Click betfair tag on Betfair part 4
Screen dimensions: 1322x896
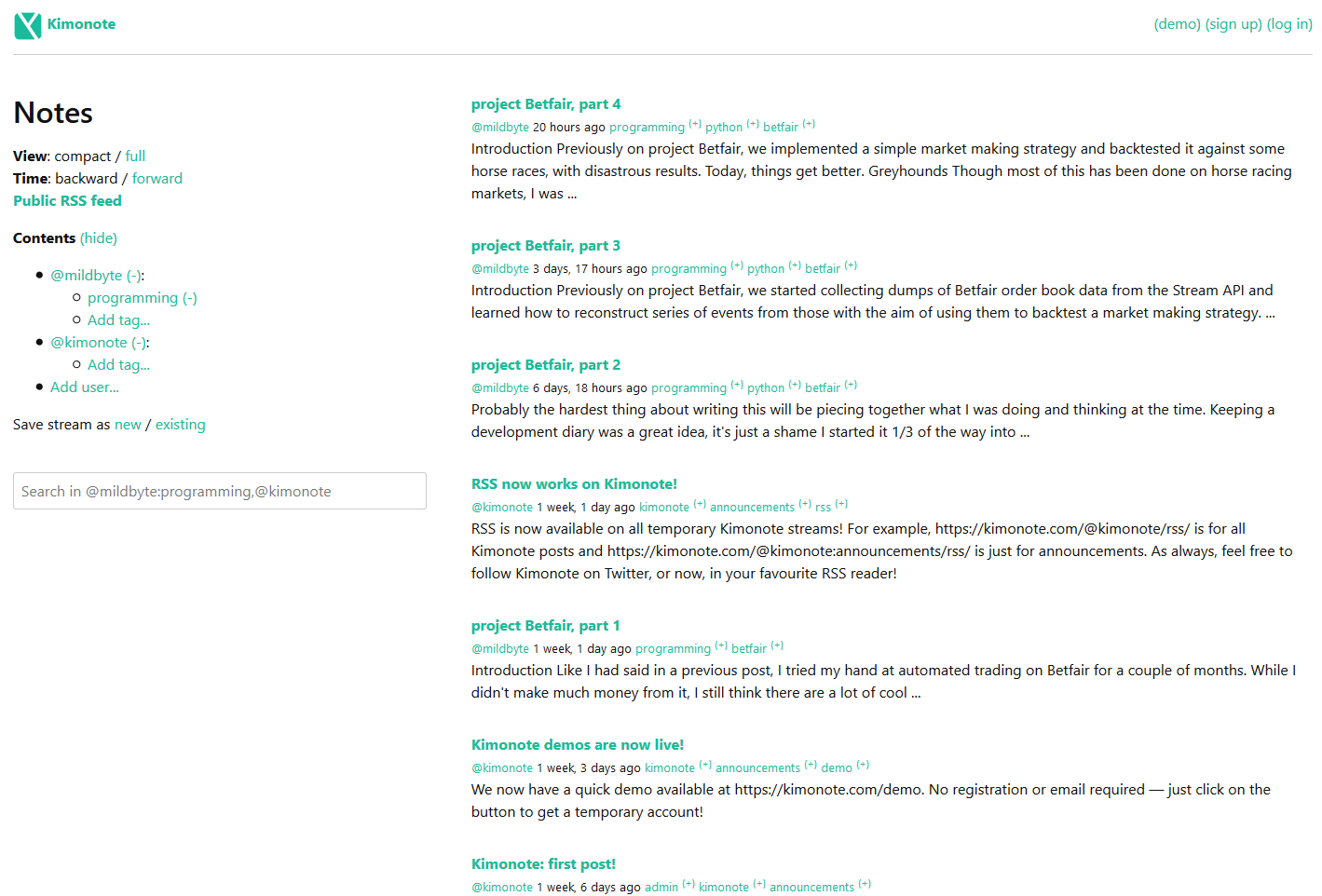(x=781, y=128)
